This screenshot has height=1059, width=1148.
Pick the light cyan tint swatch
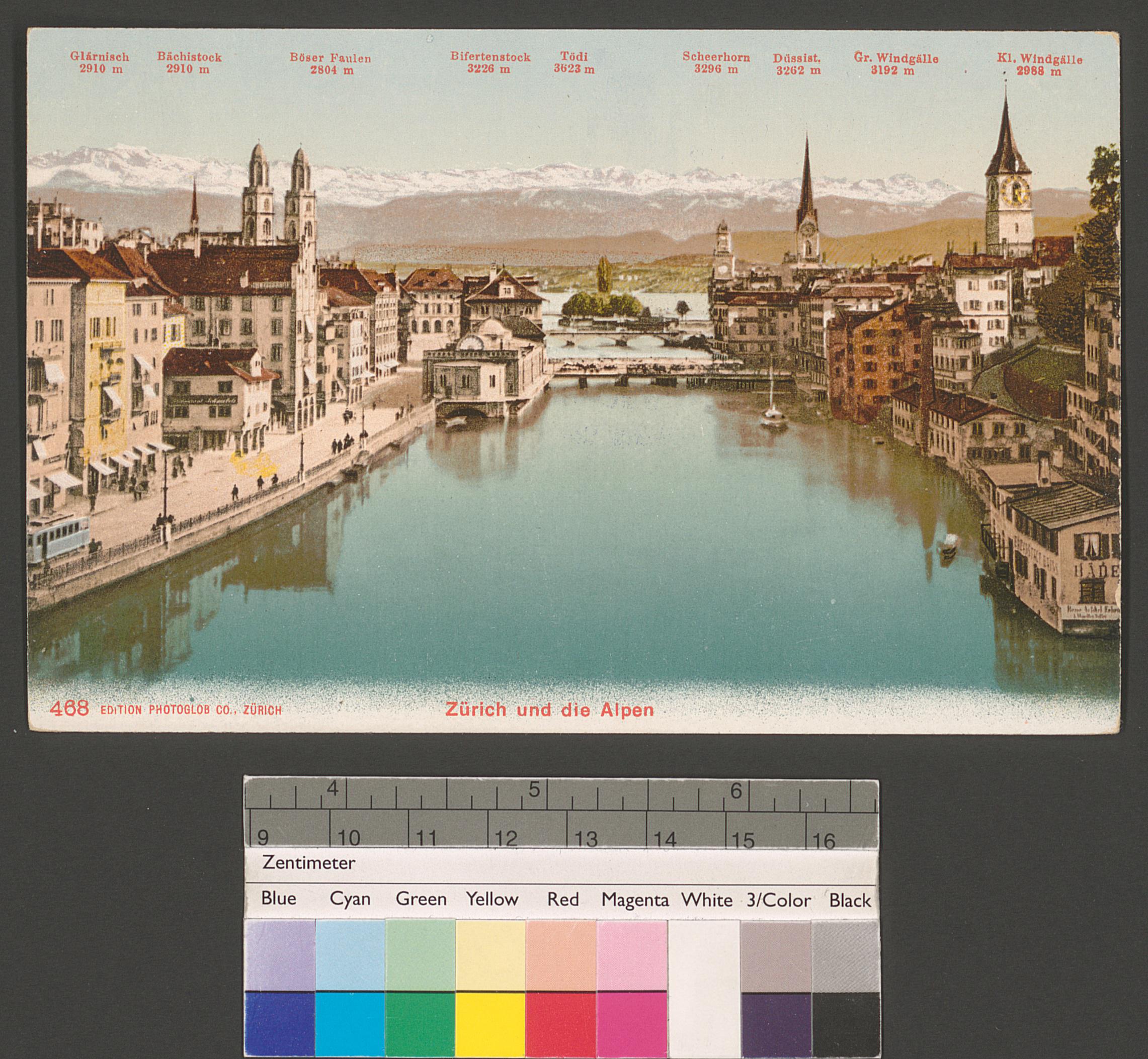350,955
